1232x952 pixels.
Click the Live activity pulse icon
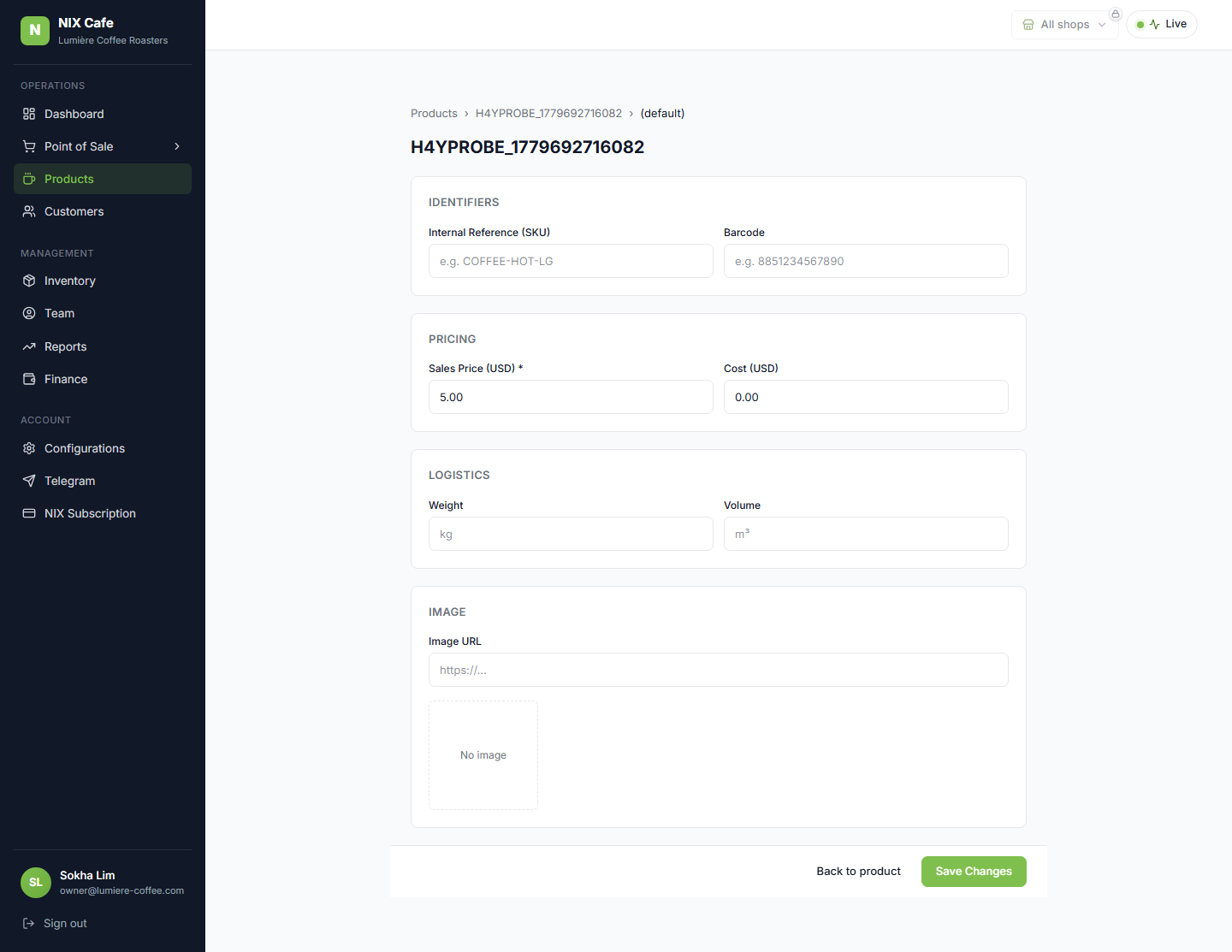click(x=1154, y=24)
